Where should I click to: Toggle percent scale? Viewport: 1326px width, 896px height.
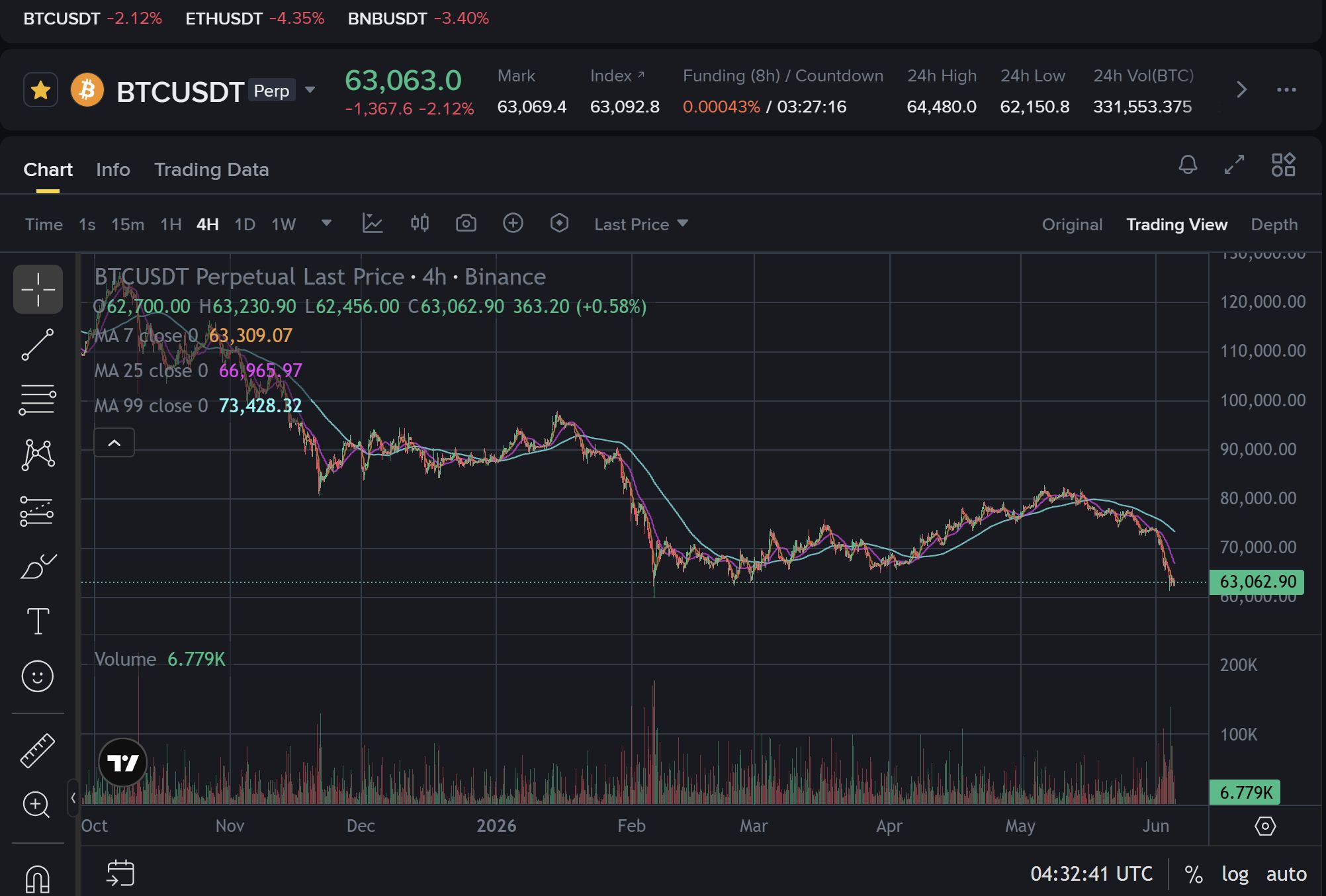click(1193, 874)
